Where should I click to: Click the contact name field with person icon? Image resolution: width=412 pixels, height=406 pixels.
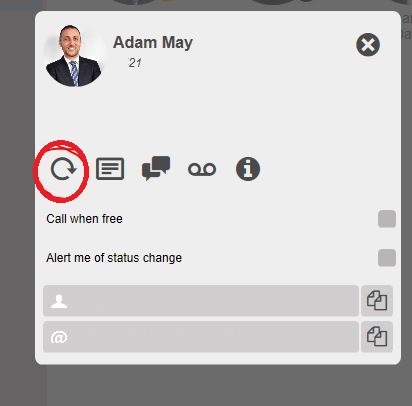pos(201,300)
